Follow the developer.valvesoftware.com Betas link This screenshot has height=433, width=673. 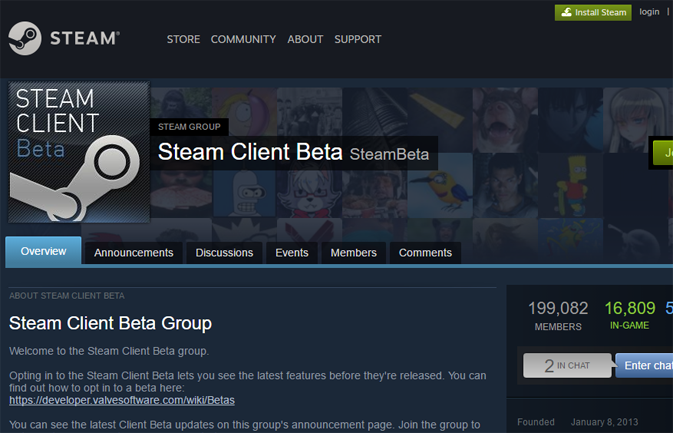[122, 400]
